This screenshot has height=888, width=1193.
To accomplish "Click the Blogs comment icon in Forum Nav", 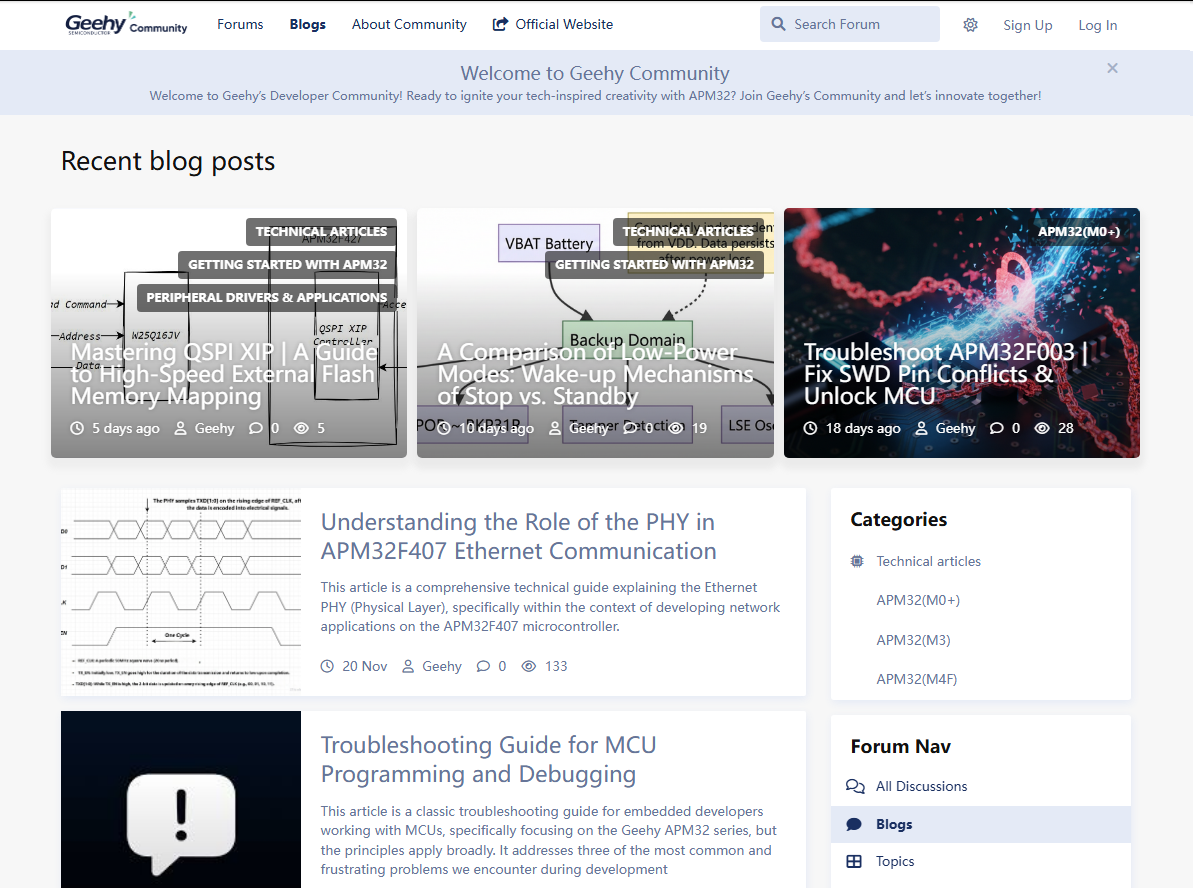I will tap(854, 824).
